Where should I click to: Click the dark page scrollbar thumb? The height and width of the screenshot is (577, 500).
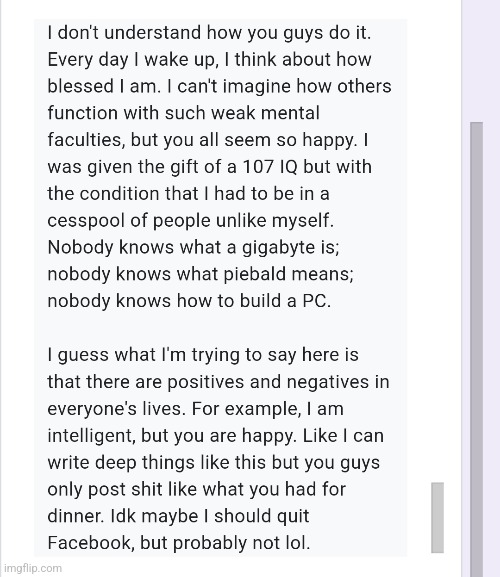point(476,349)
